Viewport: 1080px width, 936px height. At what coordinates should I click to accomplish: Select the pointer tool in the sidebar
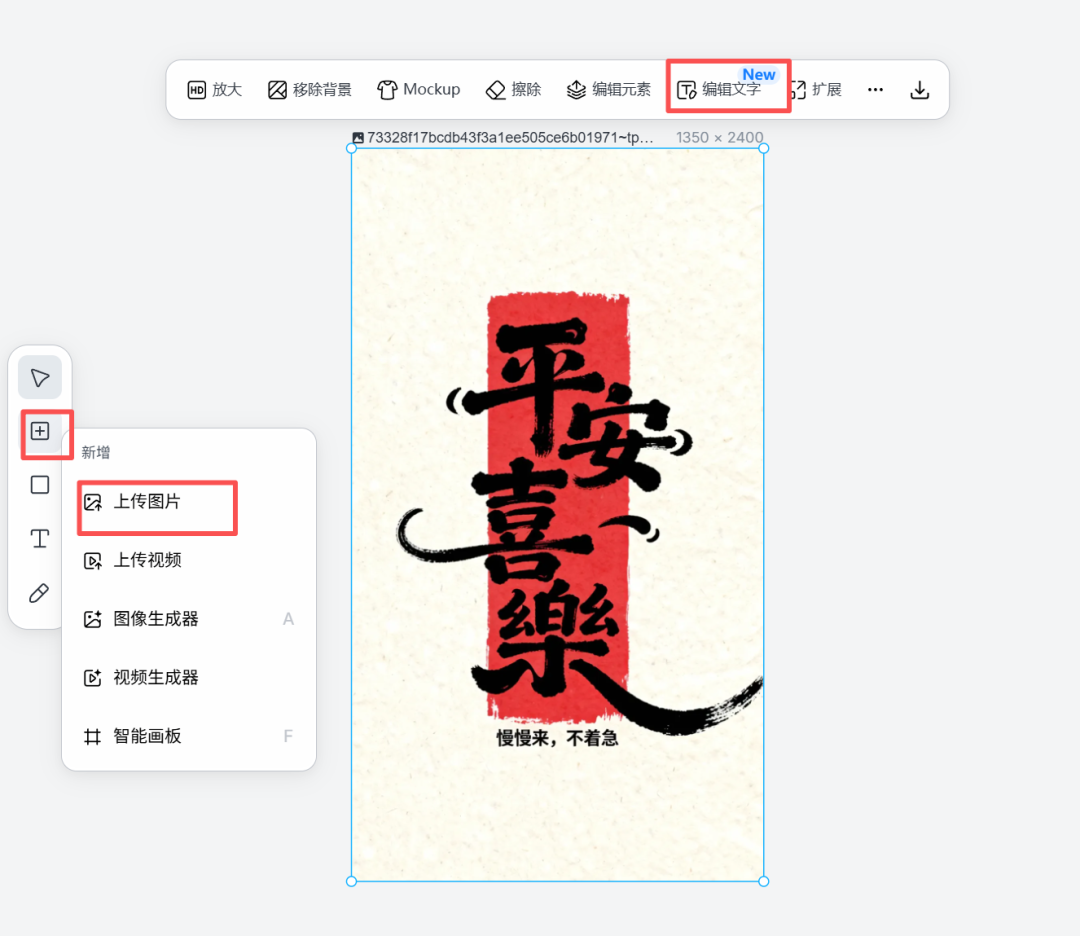[x=39, y=377]
